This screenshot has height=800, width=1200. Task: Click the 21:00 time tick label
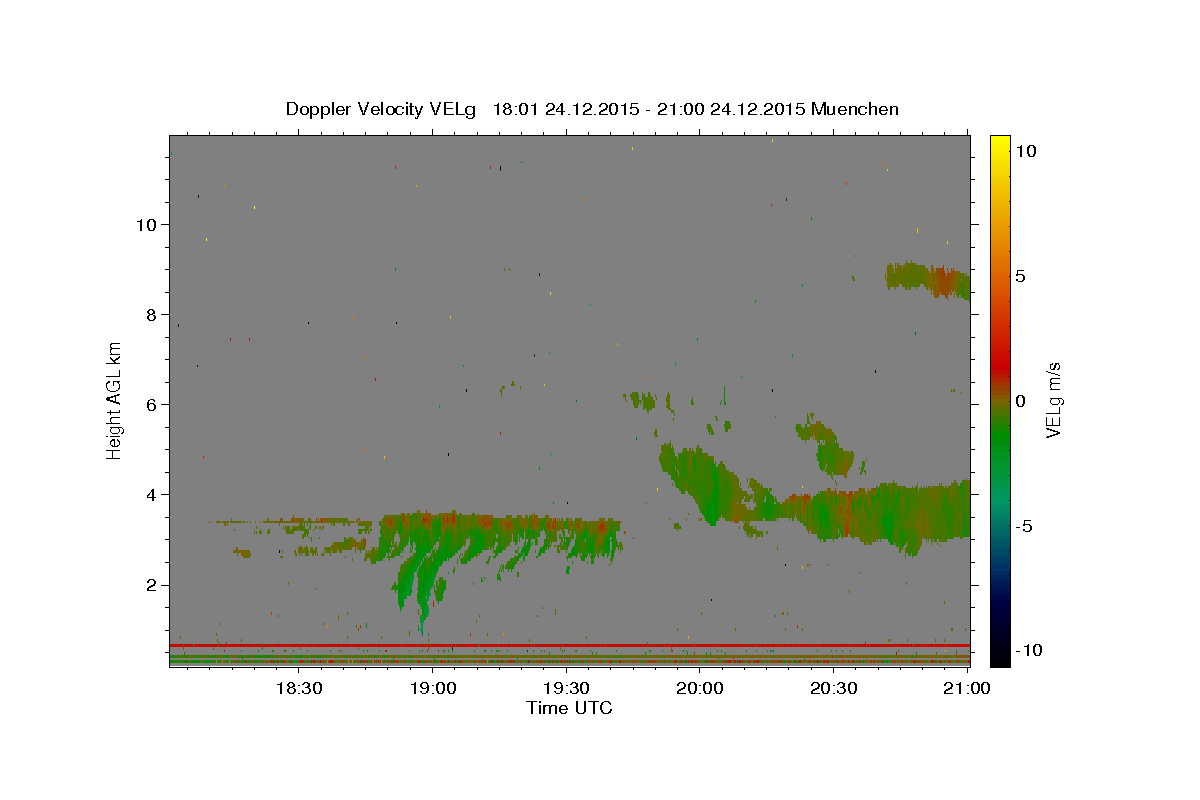tap(967, 689)
